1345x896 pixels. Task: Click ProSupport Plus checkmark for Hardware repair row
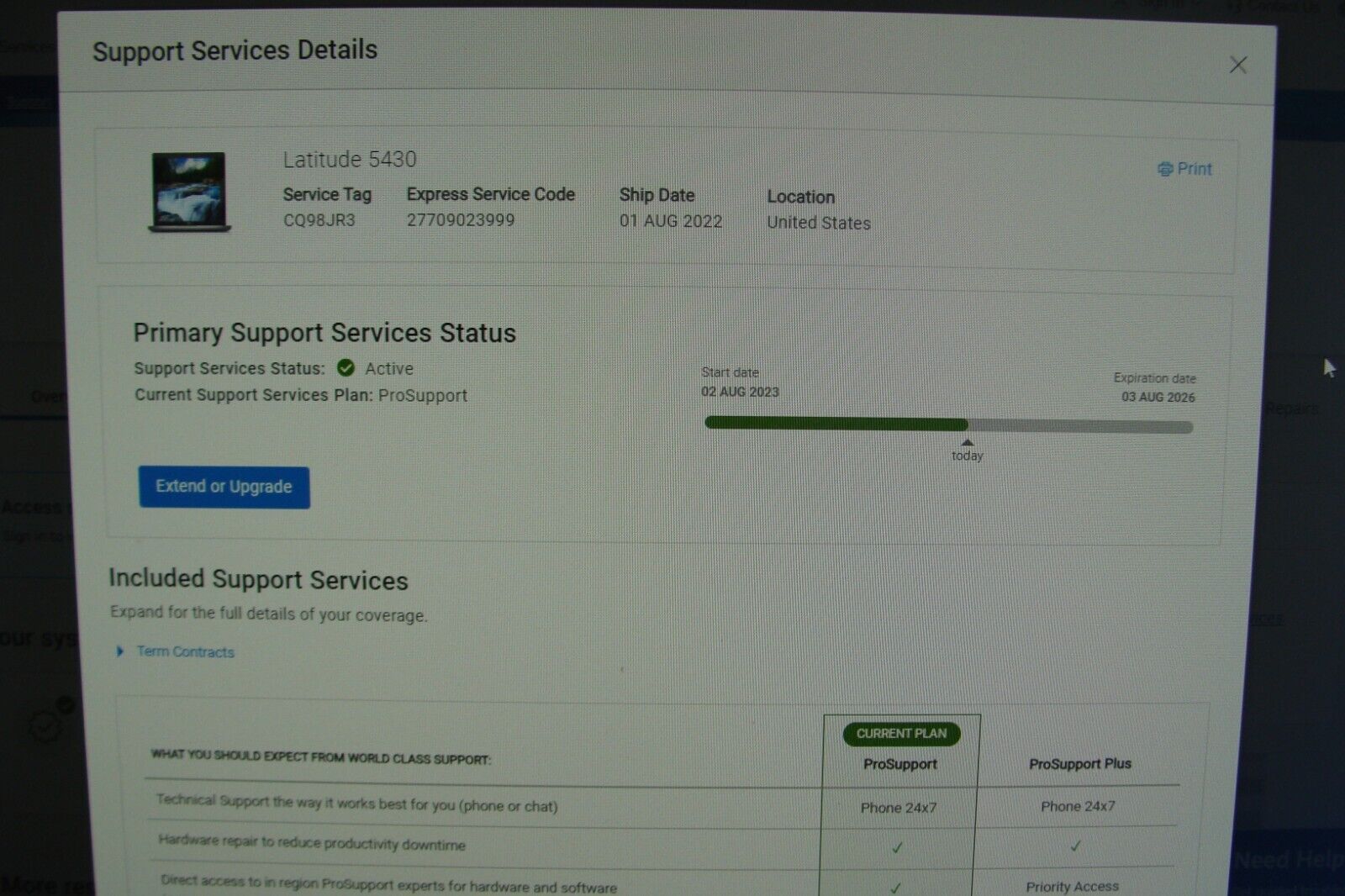[1075, 846]
